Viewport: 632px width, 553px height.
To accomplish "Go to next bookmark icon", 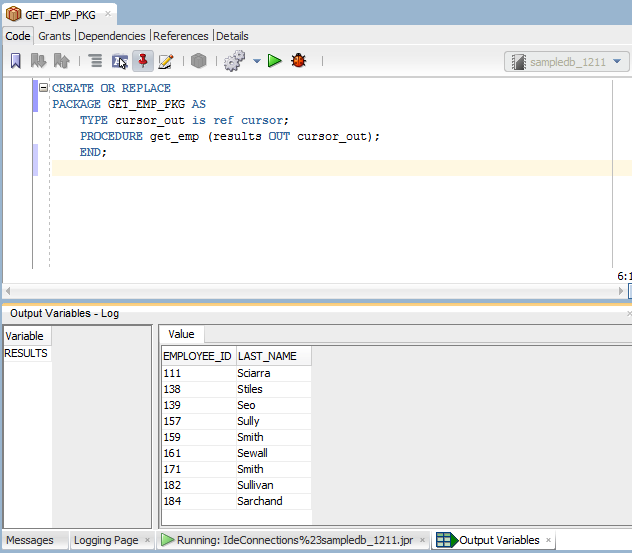I will 38,61.
